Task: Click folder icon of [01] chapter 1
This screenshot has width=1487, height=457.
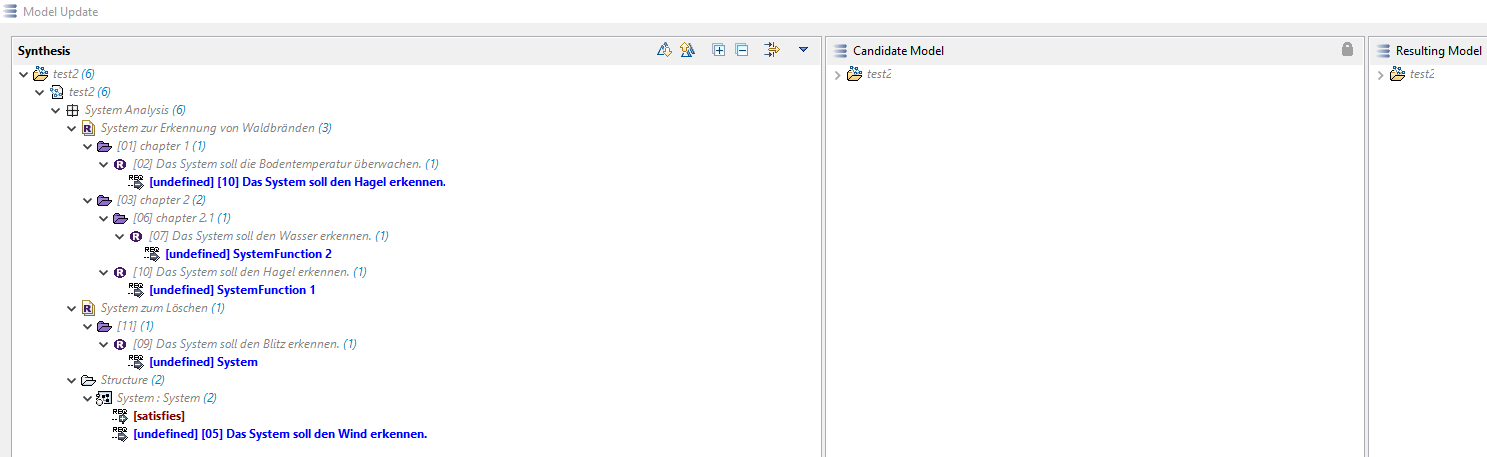Action: click(x=104, y=146)
